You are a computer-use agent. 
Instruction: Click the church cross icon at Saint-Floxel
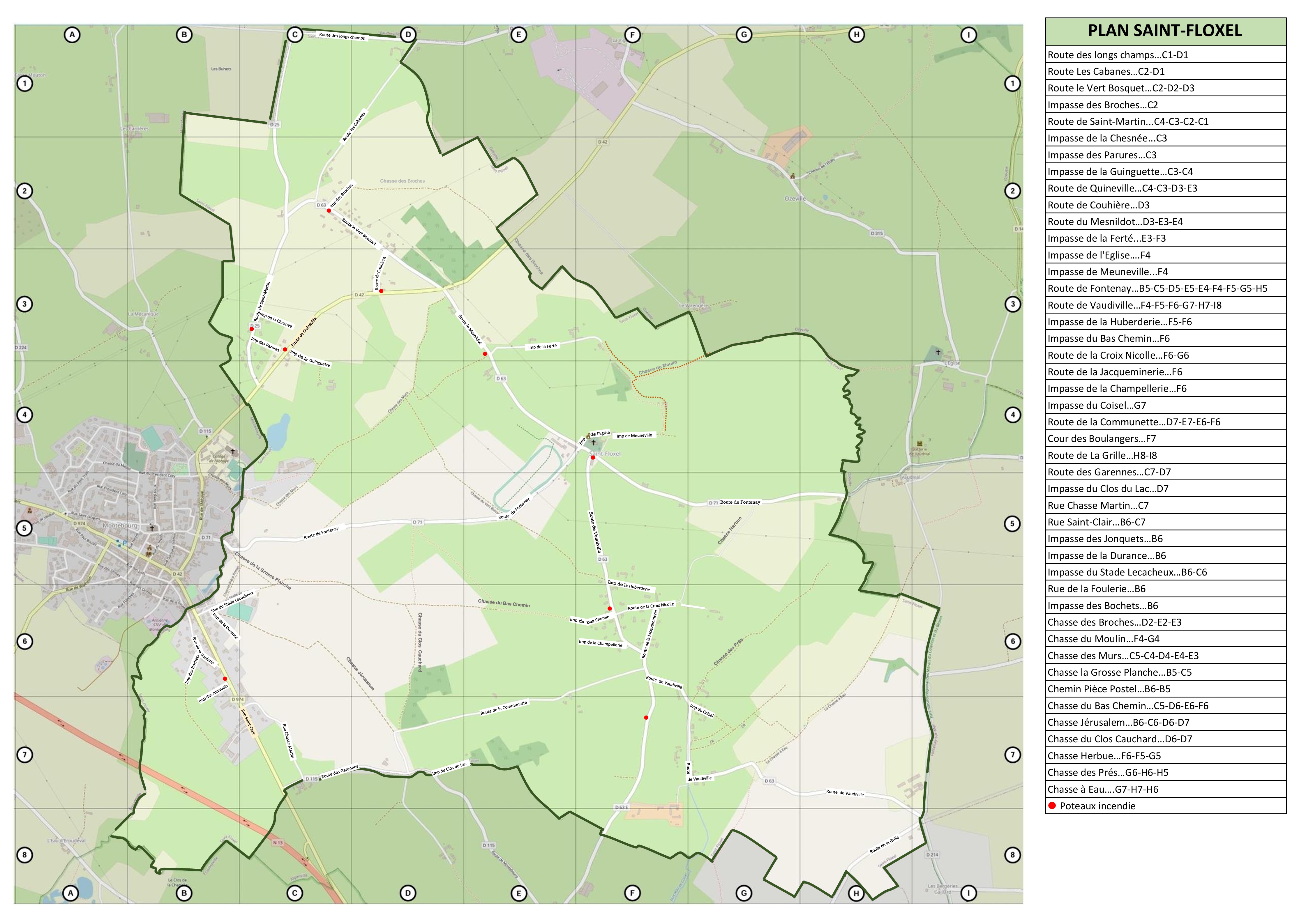point(593,442)
